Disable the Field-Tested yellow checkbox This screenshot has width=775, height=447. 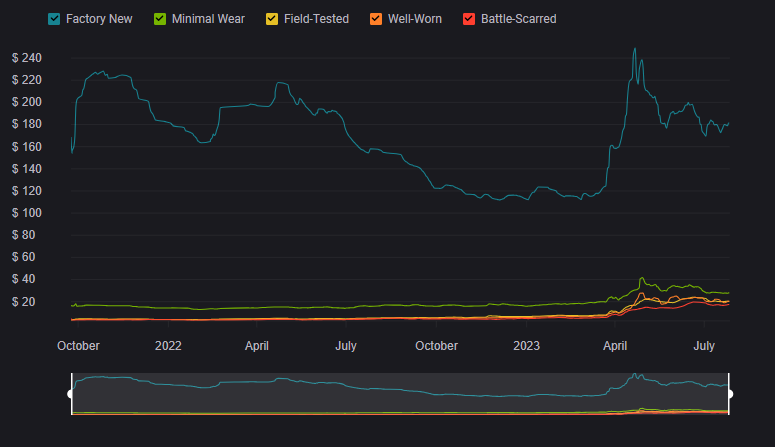[x=271, y=19]
